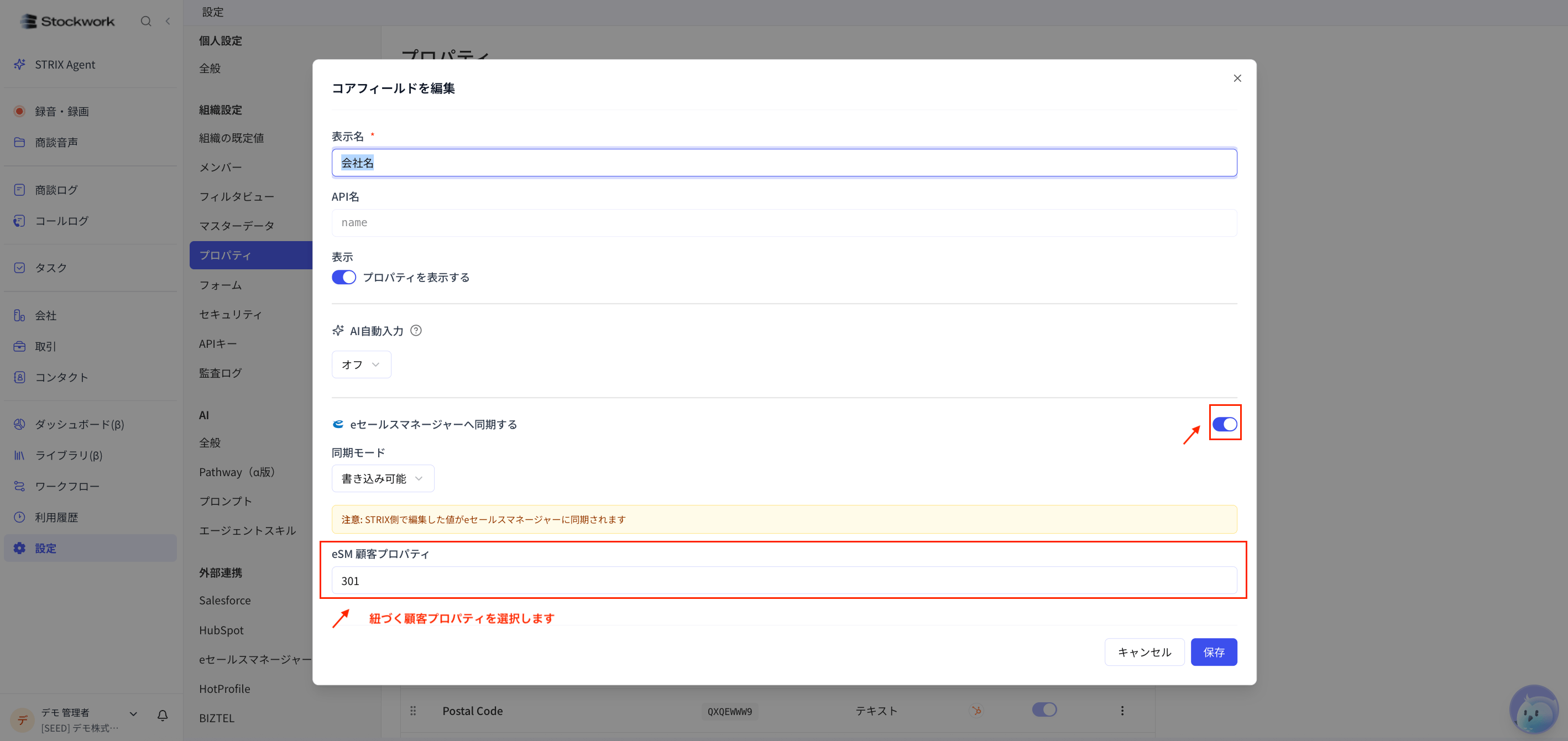Click the 会社 building icon

[x=19, y=315]
